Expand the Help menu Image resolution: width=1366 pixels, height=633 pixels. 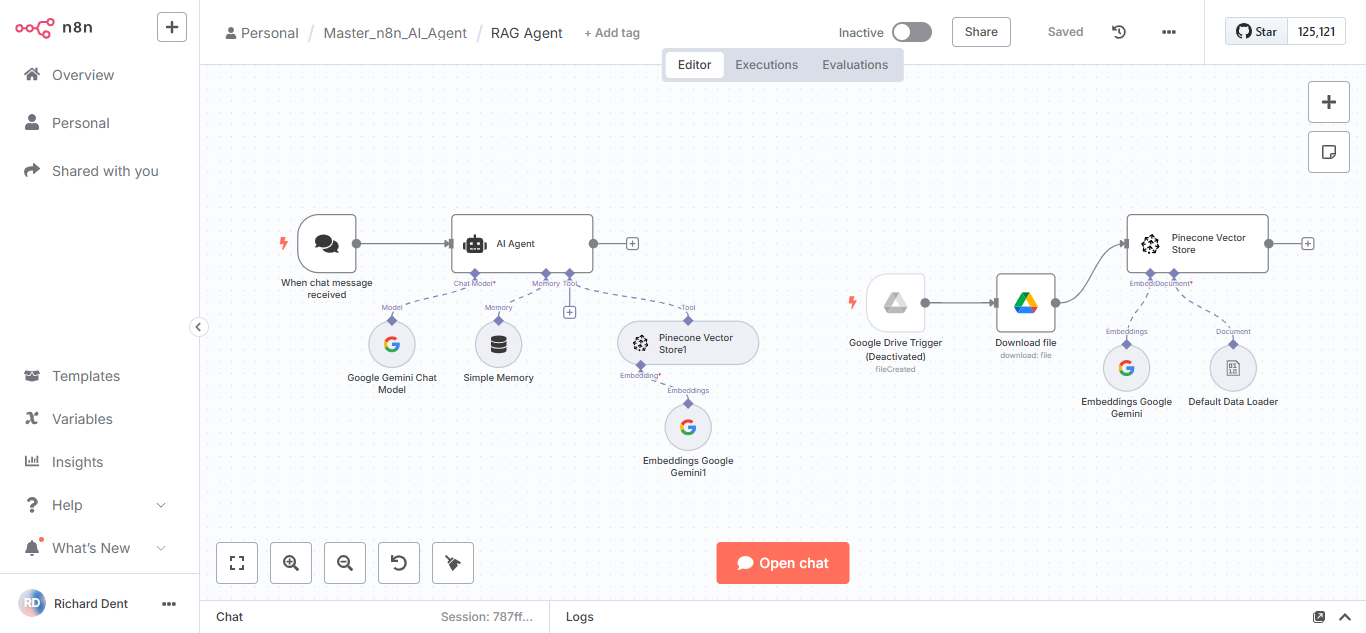tap(95, 505)
